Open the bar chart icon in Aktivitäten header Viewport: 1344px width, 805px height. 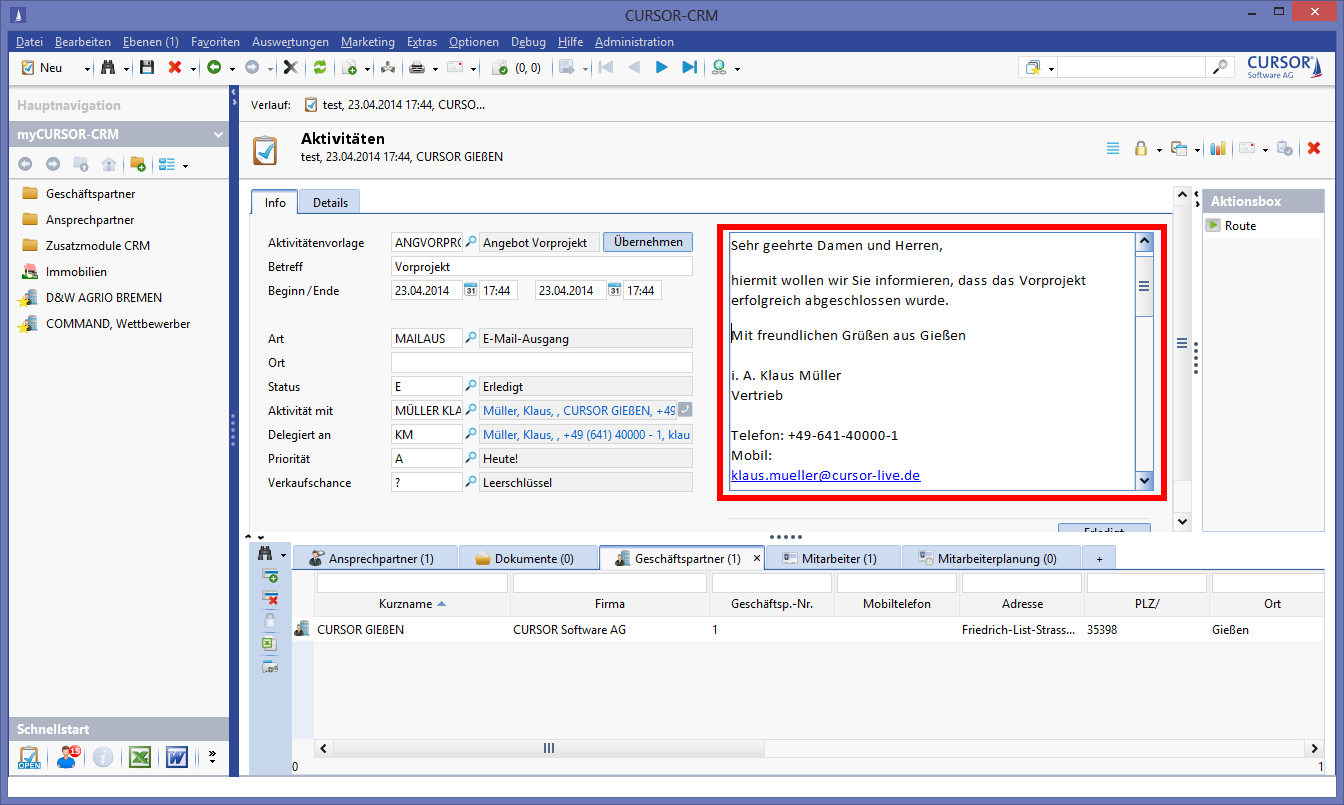(1217, 148)
